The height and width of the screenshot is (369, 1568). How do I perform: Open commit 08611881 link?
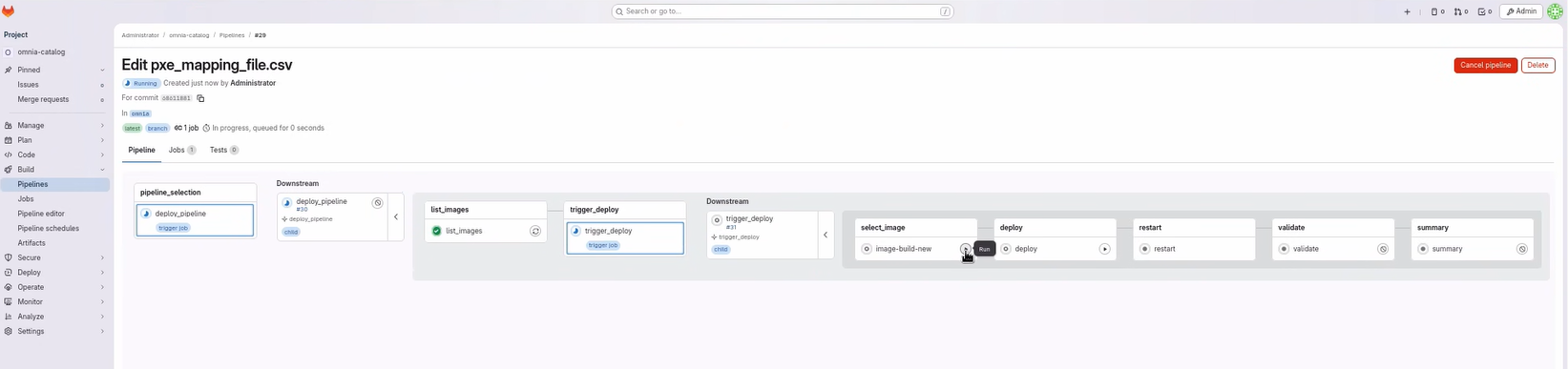click(x=176, y=98)
